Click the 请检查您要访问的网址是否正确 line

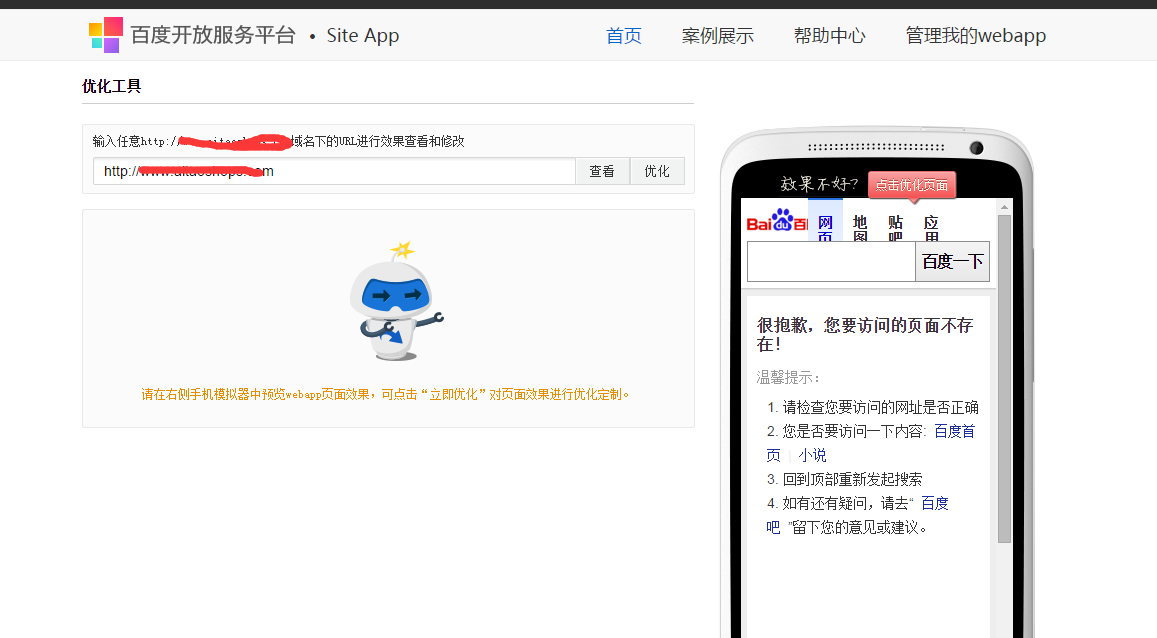coord(880,407)
